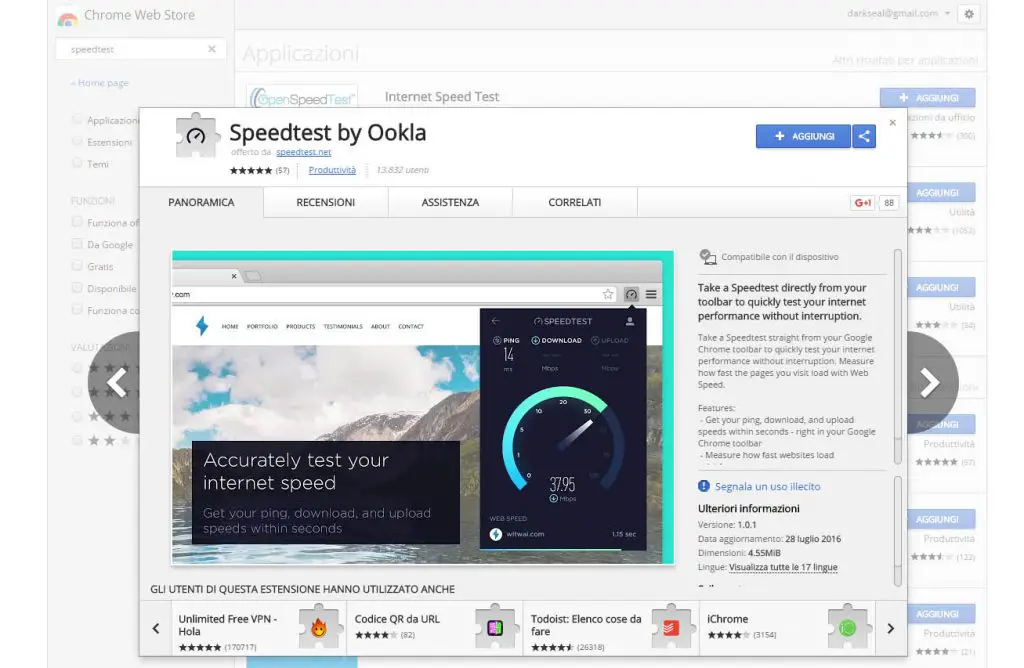Open the settings gear in Chrome Web Store
This screenshot has height=668, width=1024.
tap(968, 14)
